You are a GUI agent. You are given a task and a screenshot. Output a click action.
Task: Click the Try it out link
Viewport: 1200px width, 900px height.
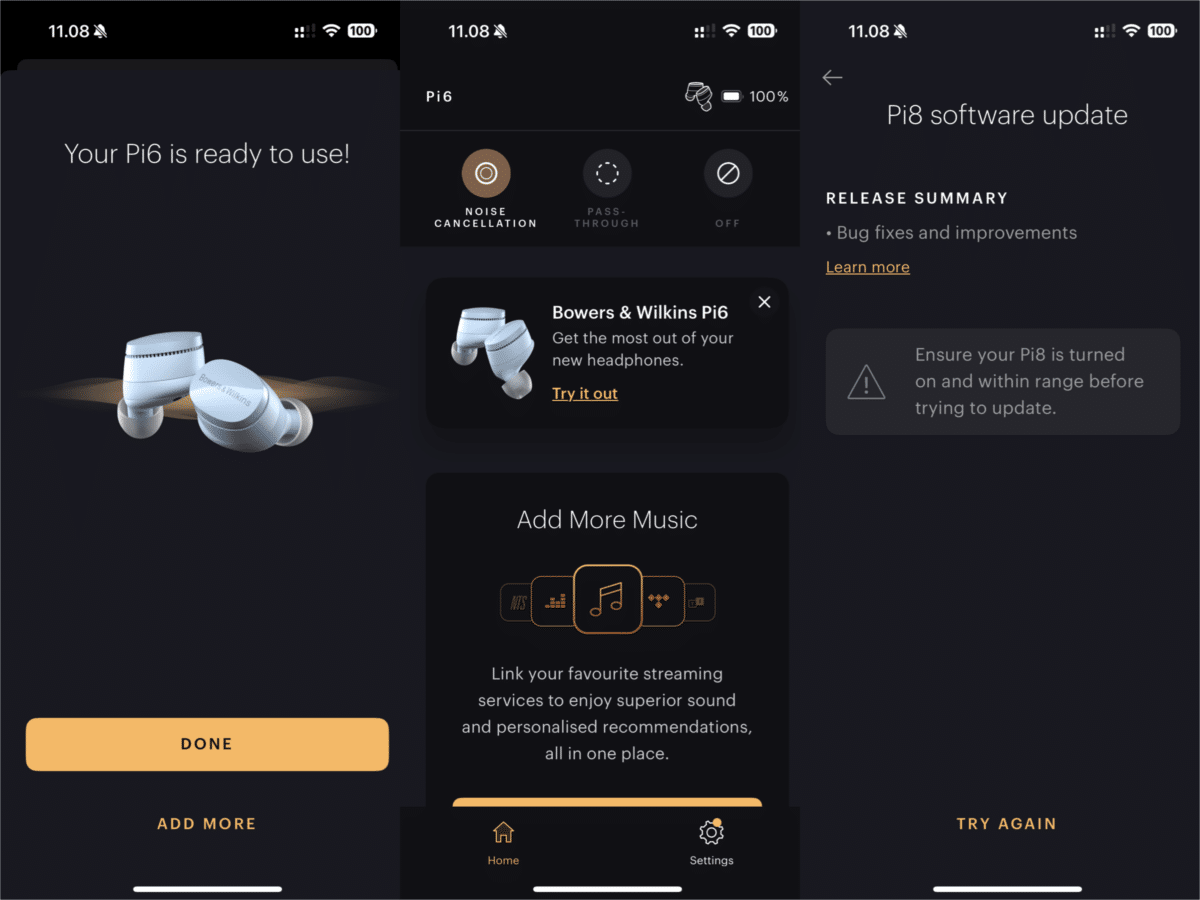pyautogui.click(x=585, y=393)
